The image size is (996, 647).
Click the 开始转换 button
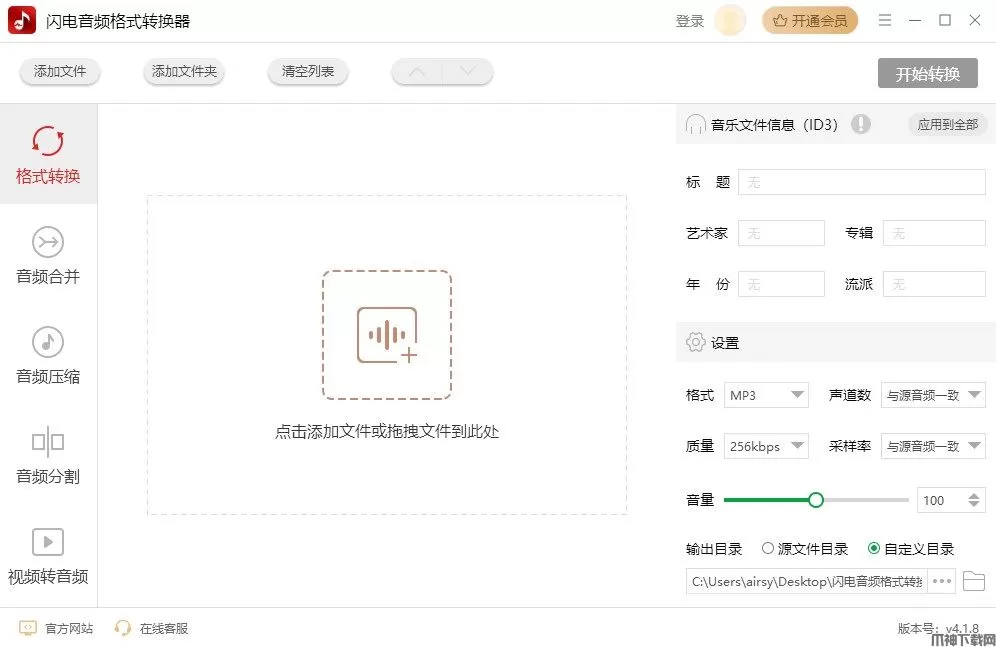pyautogui.click(x=927, y=73)
